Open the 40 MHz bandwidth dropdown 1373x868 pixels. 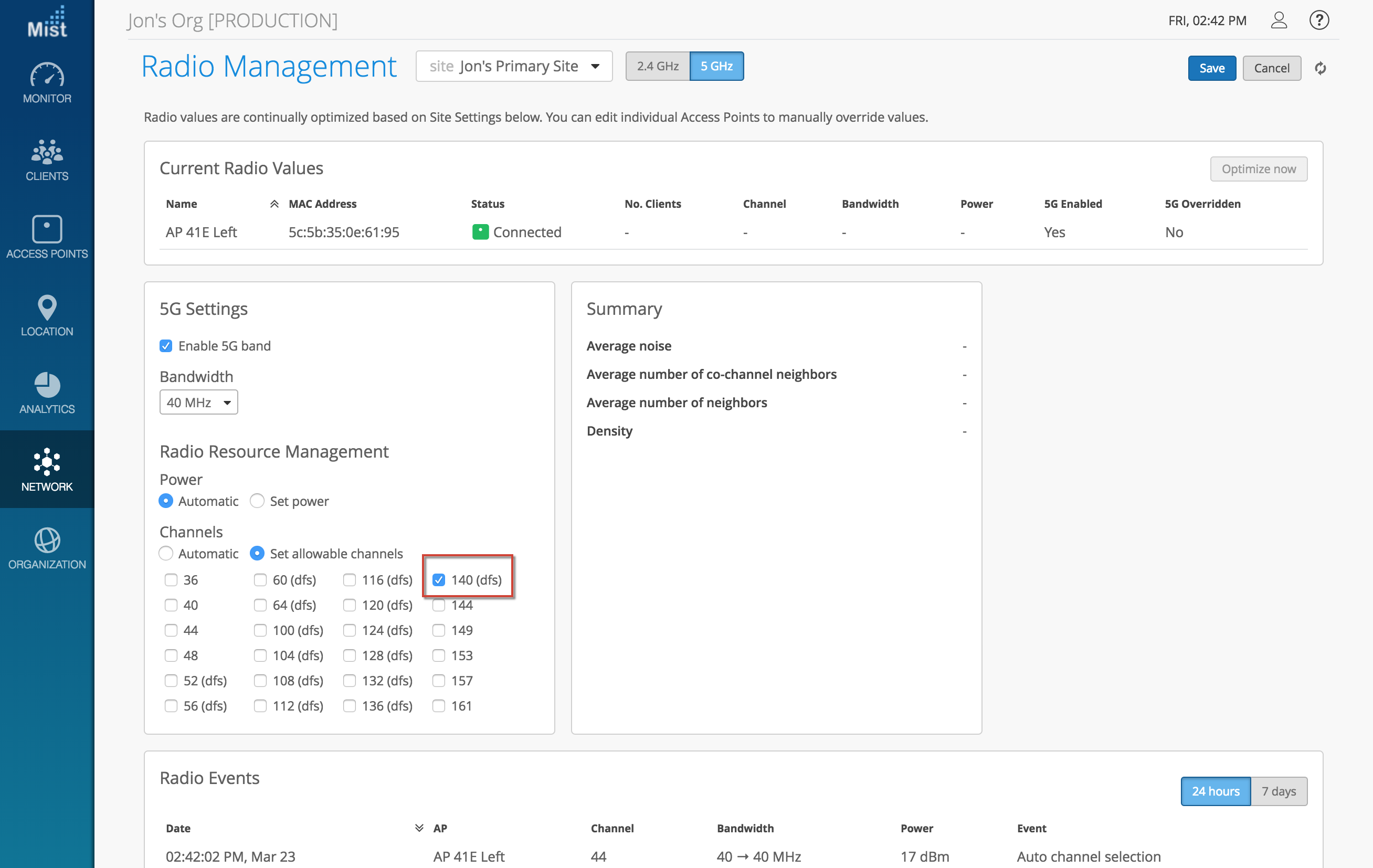(x=198, y=403)
